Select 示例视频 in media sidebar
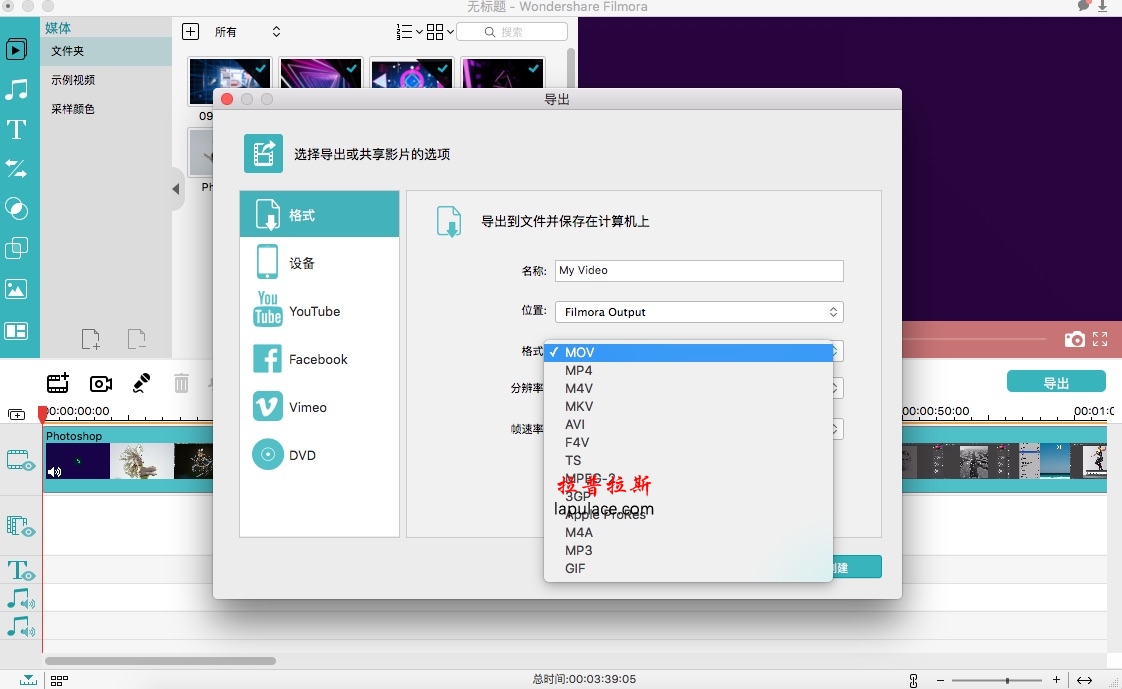The image size is (1122, 689). click(x=106, y=79)
